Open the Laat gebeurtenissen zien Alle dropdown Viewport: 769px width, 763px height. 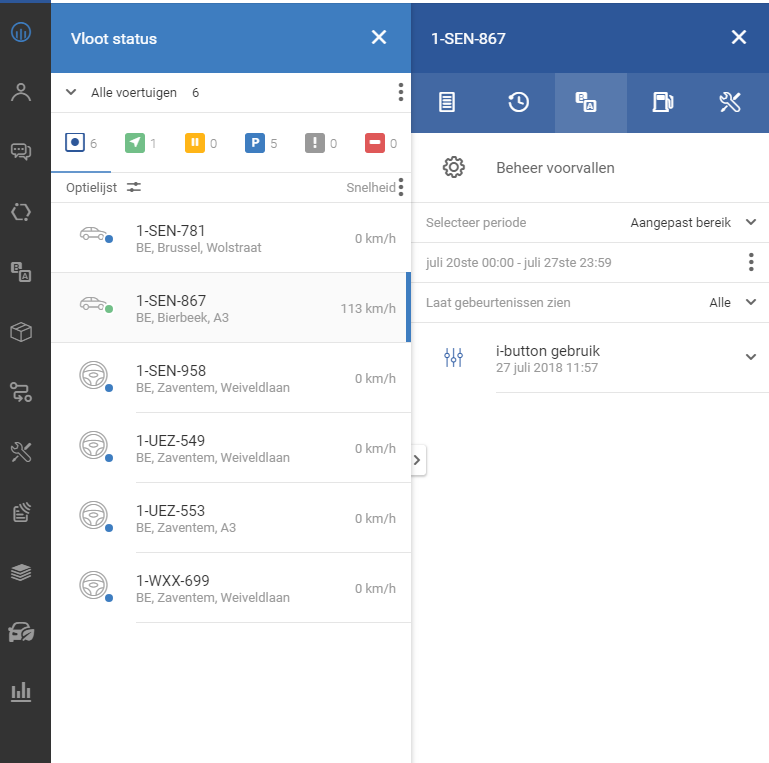(732, 303)
